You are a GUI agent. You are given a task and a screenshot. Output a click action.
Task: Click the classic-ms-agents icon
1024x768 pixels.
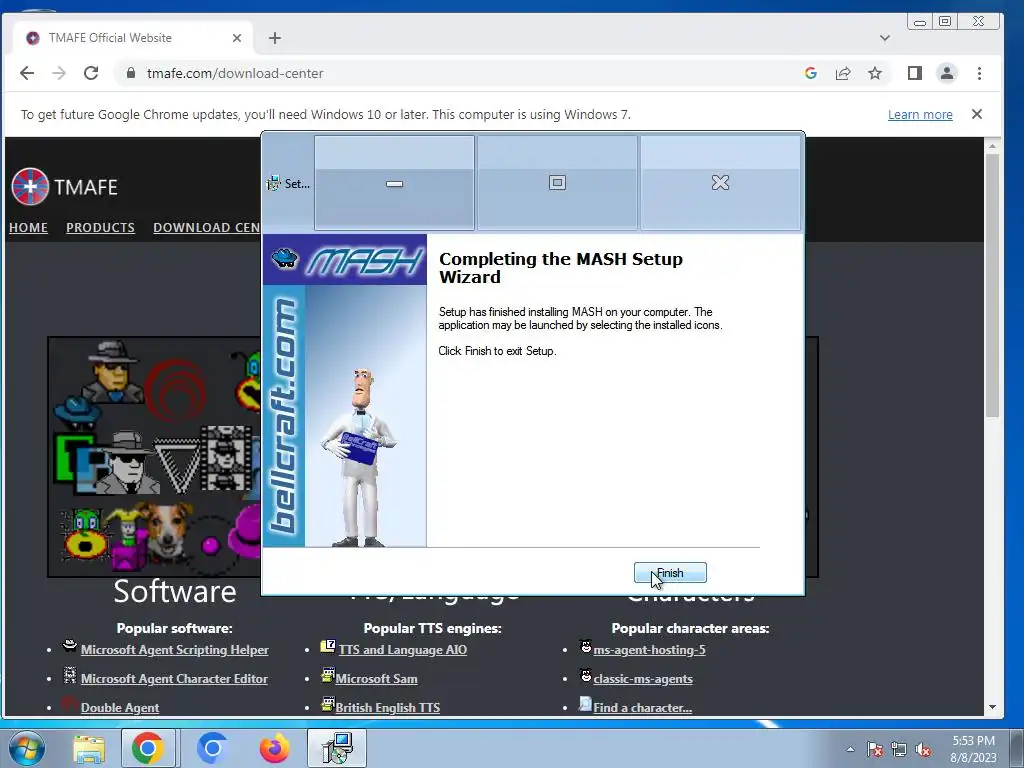[586, 675]
